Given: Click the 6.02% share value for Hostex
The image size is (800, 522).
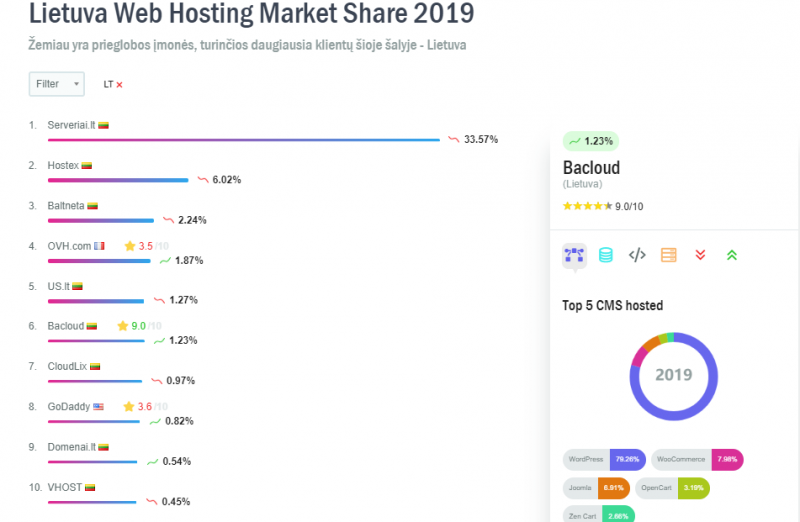Looking at the screenshot, I should (227, 180).
